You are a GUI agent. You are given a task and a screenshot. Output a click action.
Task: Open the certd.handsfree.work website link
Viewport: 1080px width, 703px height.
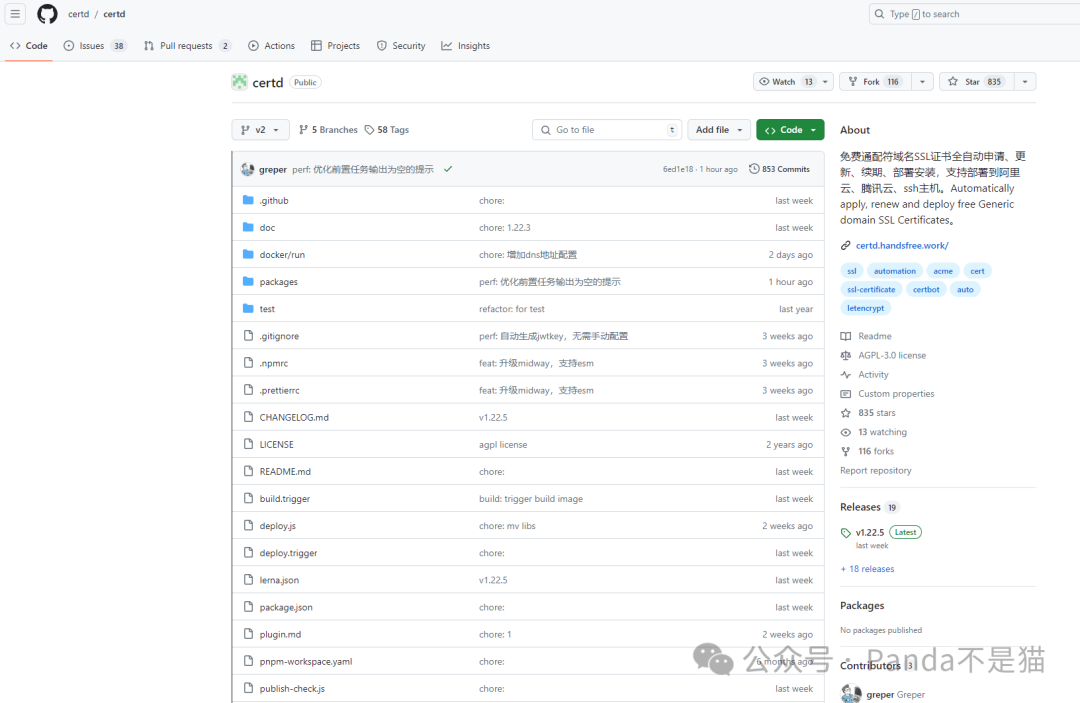tap(902, 245)
